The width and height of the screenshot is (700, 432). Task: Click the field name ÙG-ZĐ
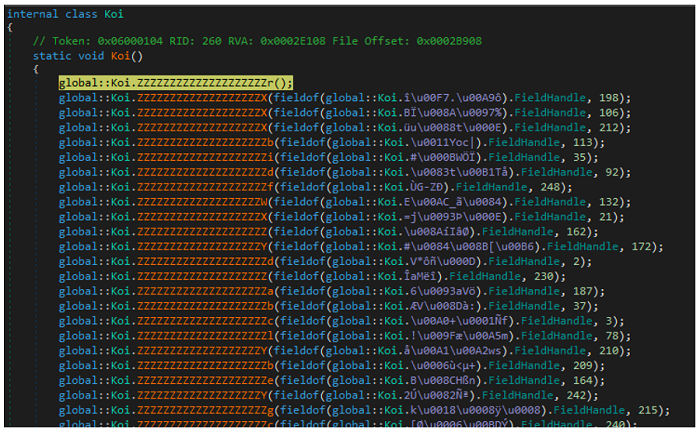click(426, 187)
